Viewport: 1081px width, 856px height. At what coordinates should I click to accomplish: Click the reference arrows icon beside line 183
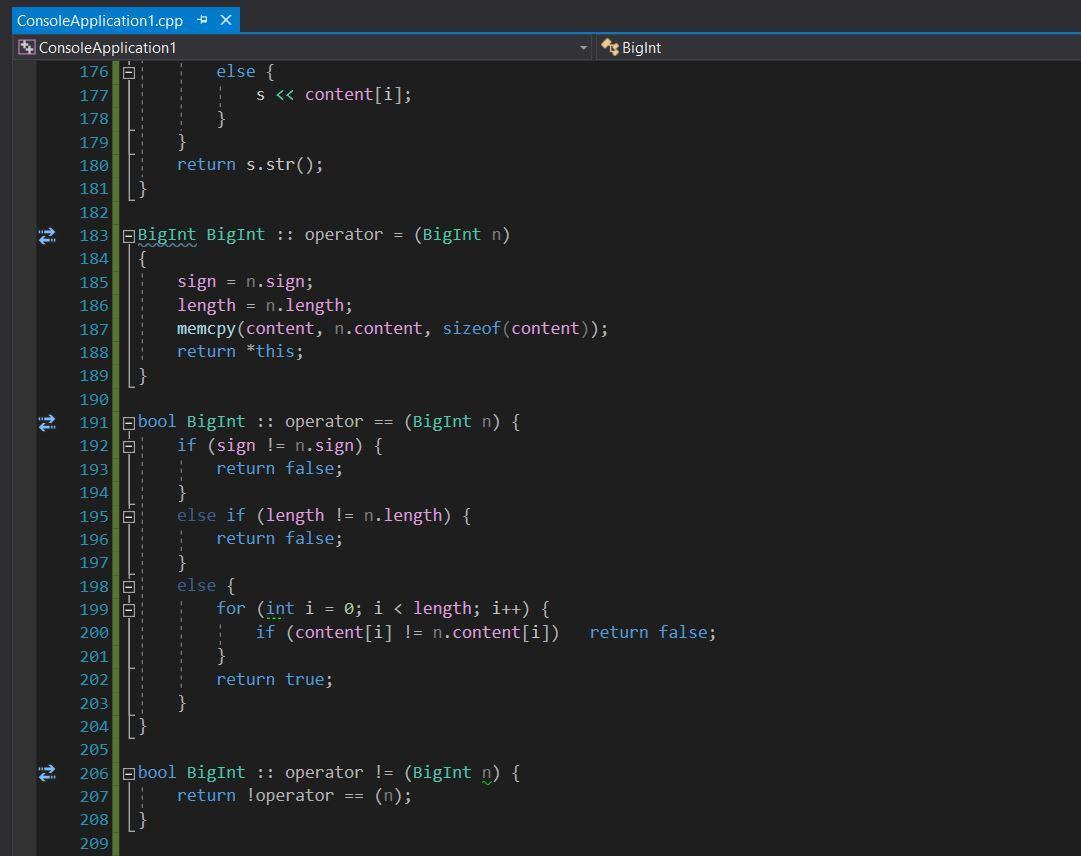coord(46,236)
